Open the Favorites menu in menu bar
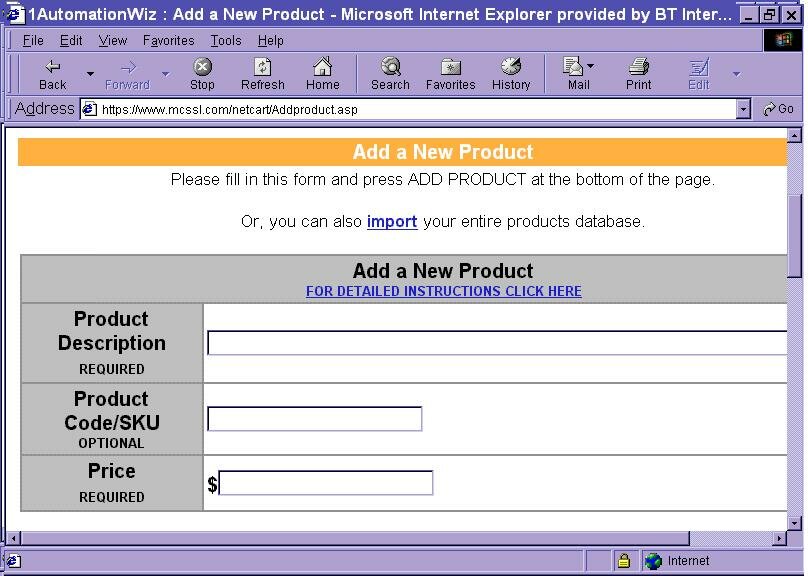The height and width of the screenshot is (576, 808). click(168, 41)
